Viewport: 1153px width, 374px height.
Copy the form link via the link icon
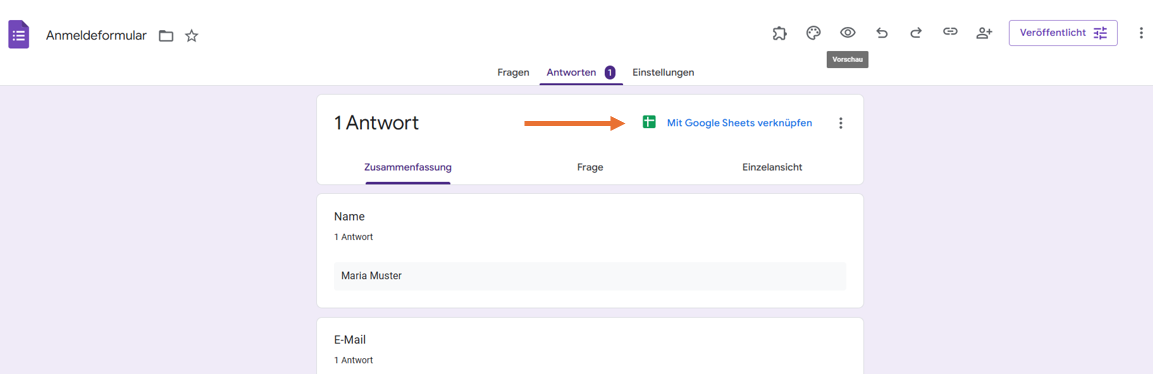tap(950, 32)
